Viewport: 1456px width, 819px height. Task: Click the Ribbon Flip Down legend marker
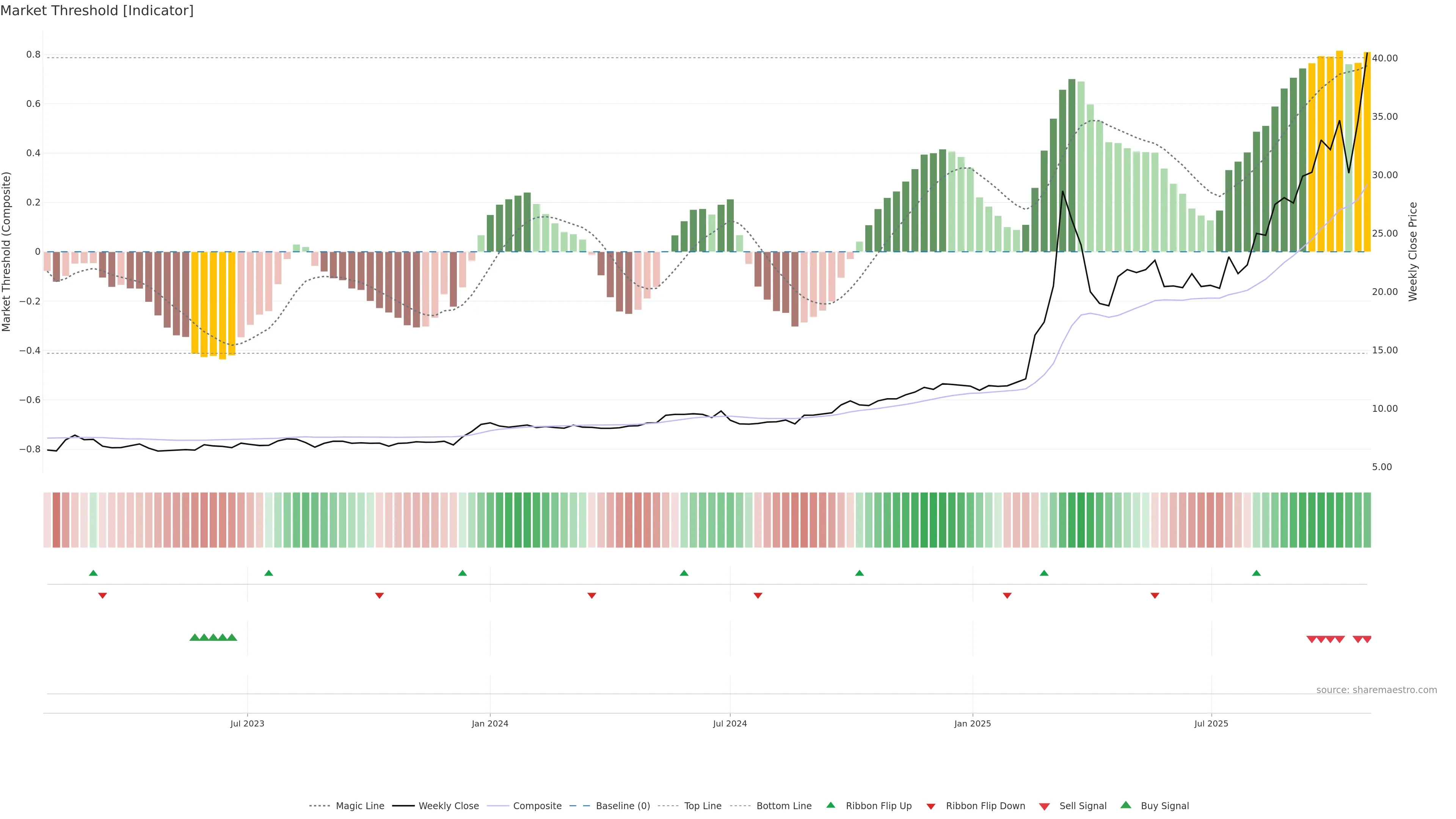[931, 806]
